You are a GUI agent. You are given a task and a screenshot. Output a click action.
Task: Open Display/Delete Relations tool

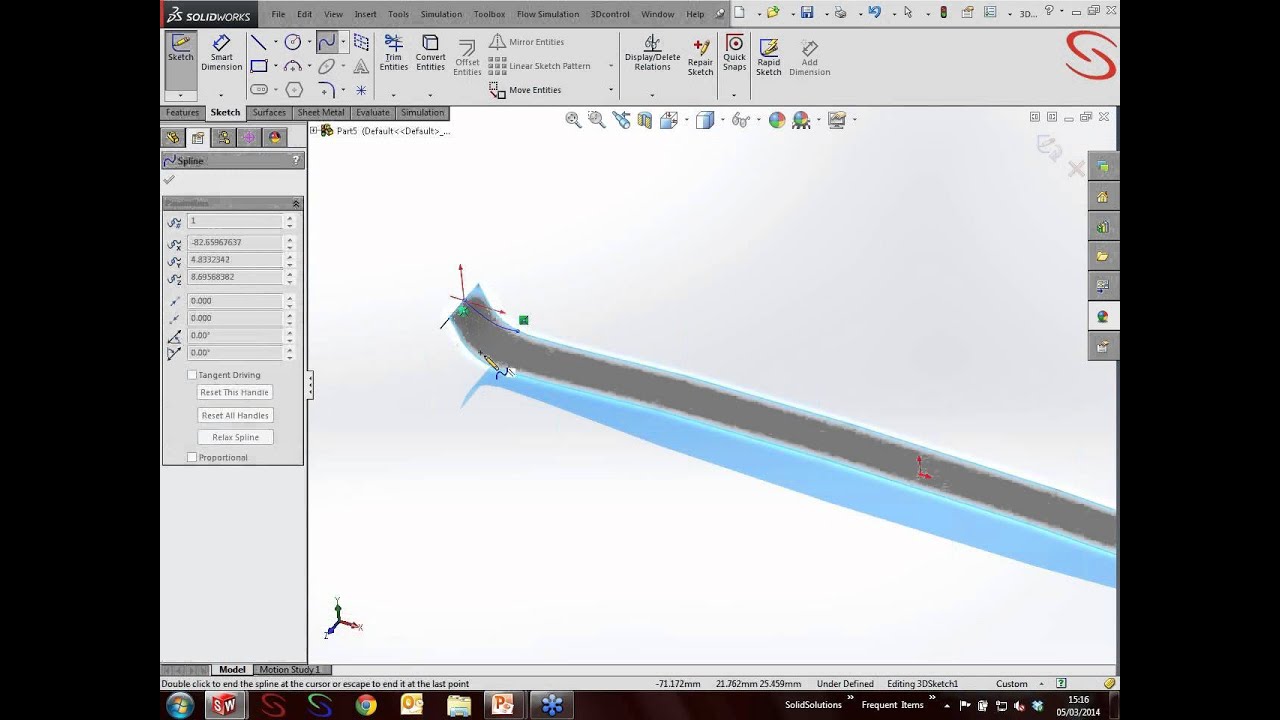(652, 52)
